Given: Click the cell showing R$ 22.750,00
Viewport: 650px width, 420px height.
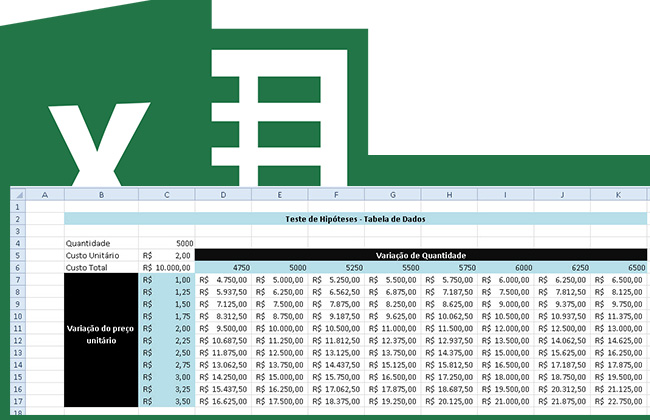Looking at the screenshot, I should coord(618,401).
